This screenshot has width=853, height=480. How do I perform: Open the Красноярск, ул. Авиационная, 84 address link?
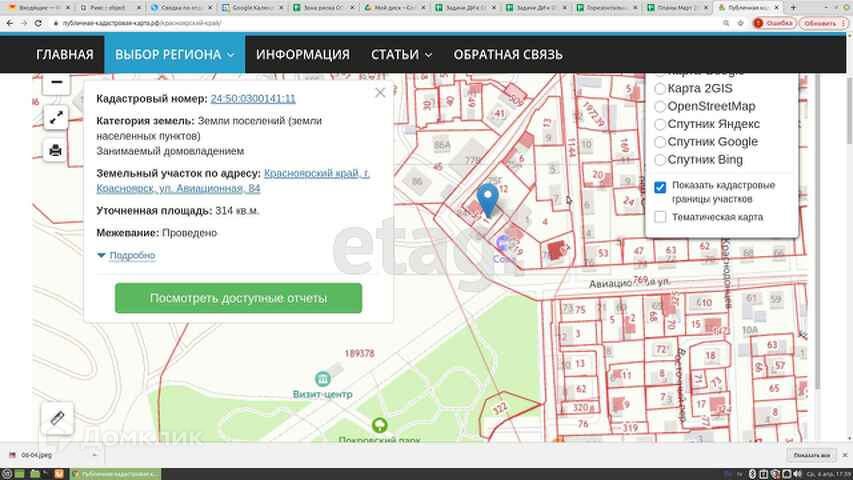point(233,181)
